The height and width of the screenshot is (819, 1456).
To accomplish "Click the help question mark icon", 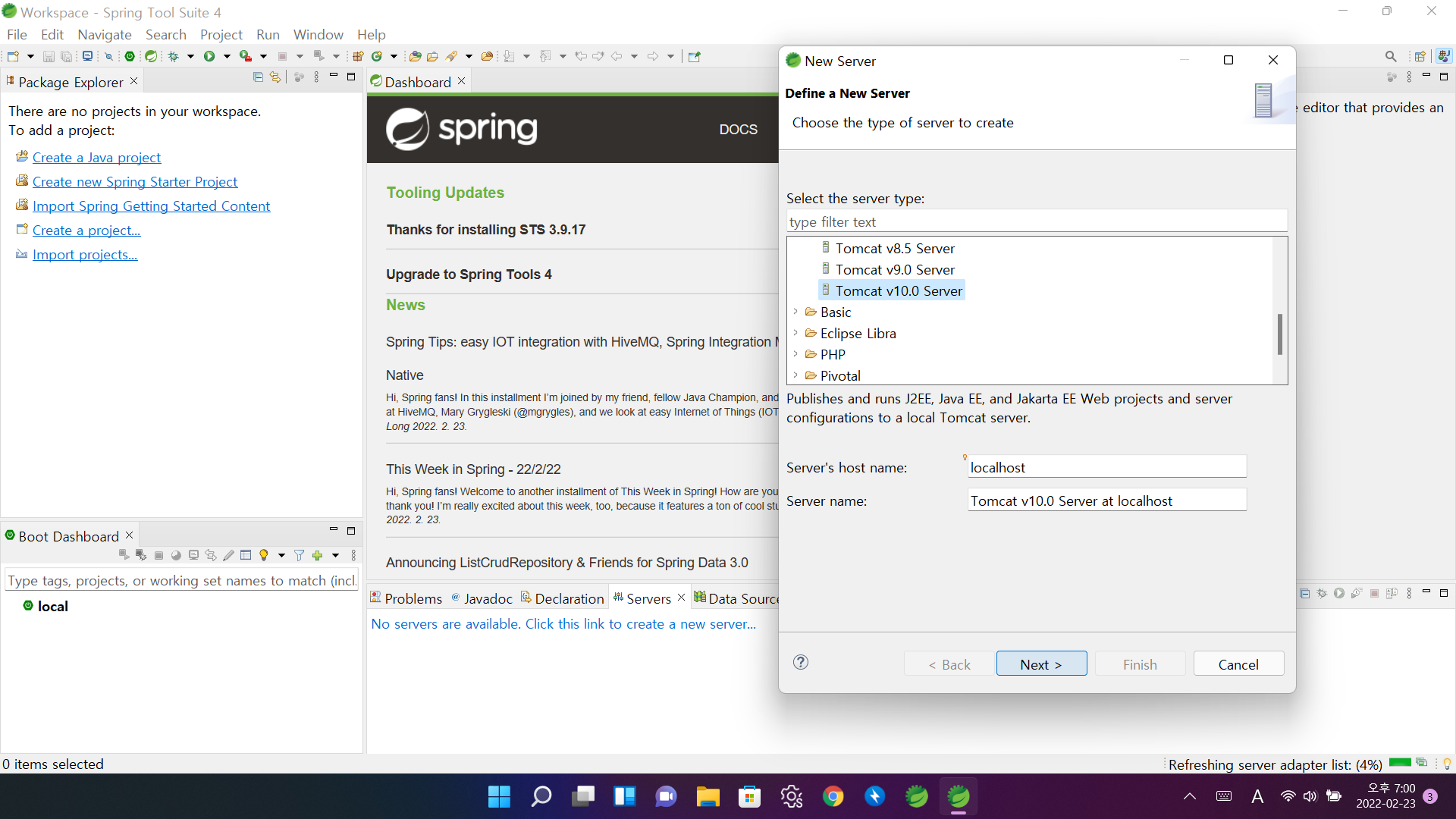I will coord(801,662).
